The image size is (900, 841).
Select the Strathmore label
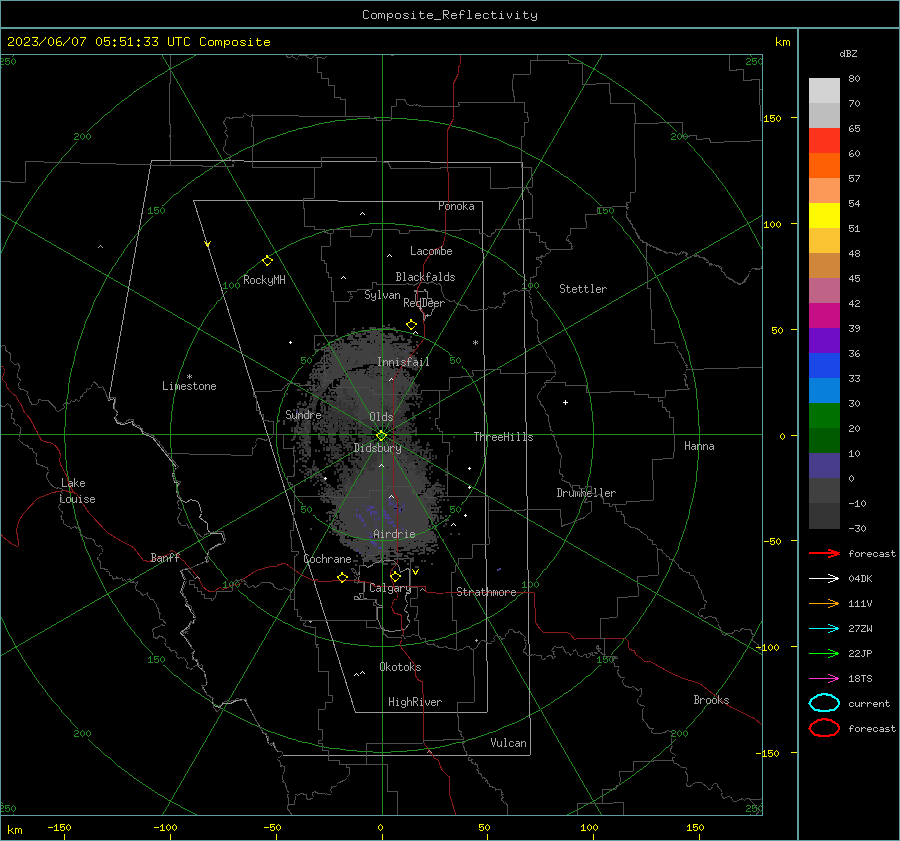pyautogui.click(x=486, y=592)
